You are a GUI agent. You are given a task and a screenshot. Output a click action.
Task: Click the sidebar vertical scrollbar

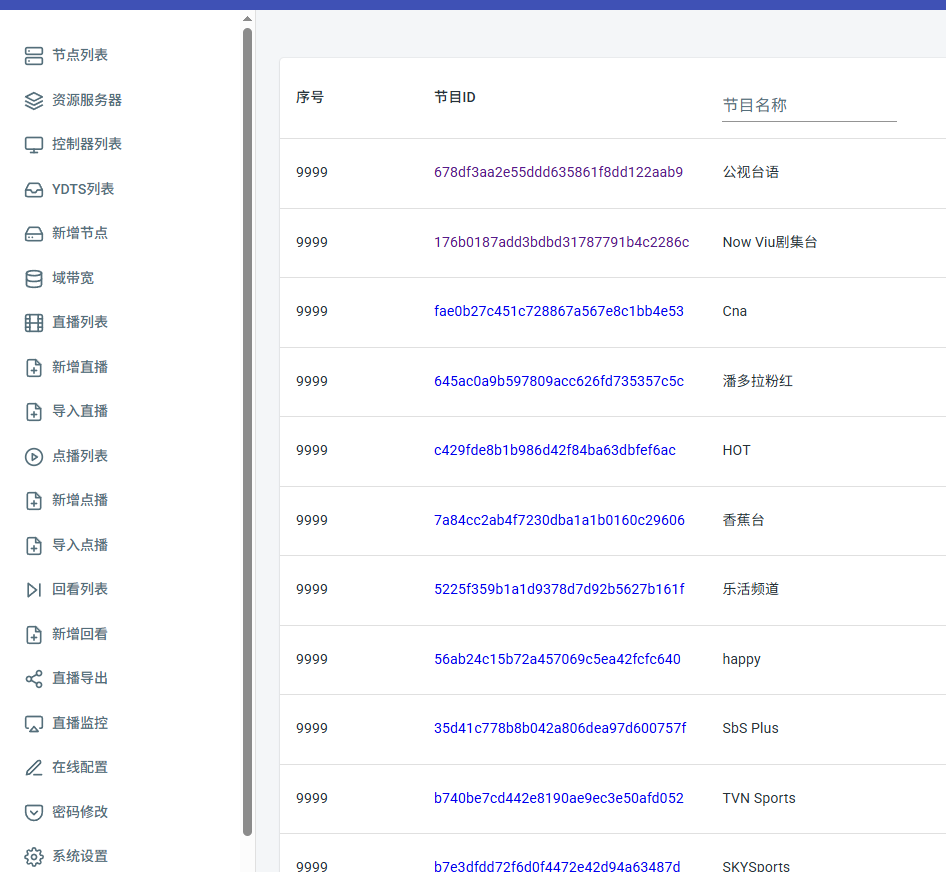click(247, 430)
